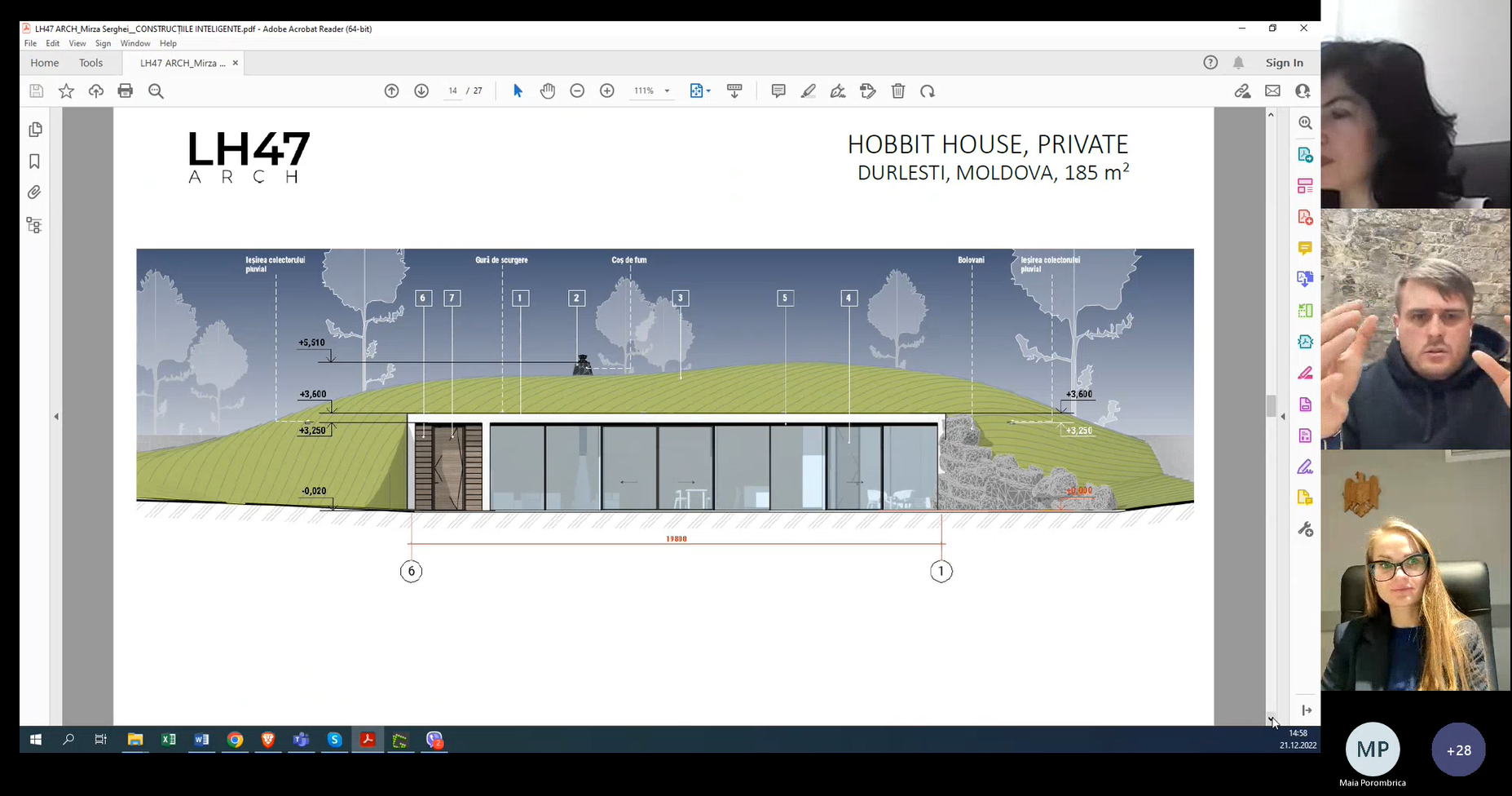Click the Print file icon
1512x796 pixels.
[x=126, y=91]
